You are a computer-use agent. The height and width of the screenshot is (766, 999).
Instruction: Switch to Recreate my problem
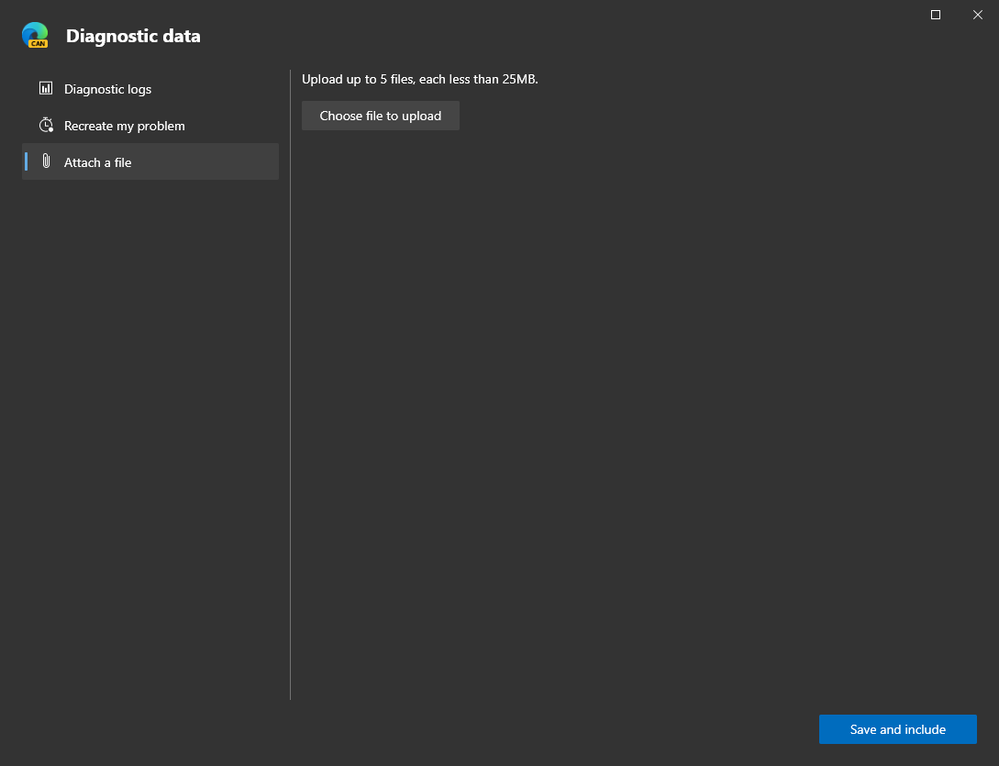tap(150, 126)
